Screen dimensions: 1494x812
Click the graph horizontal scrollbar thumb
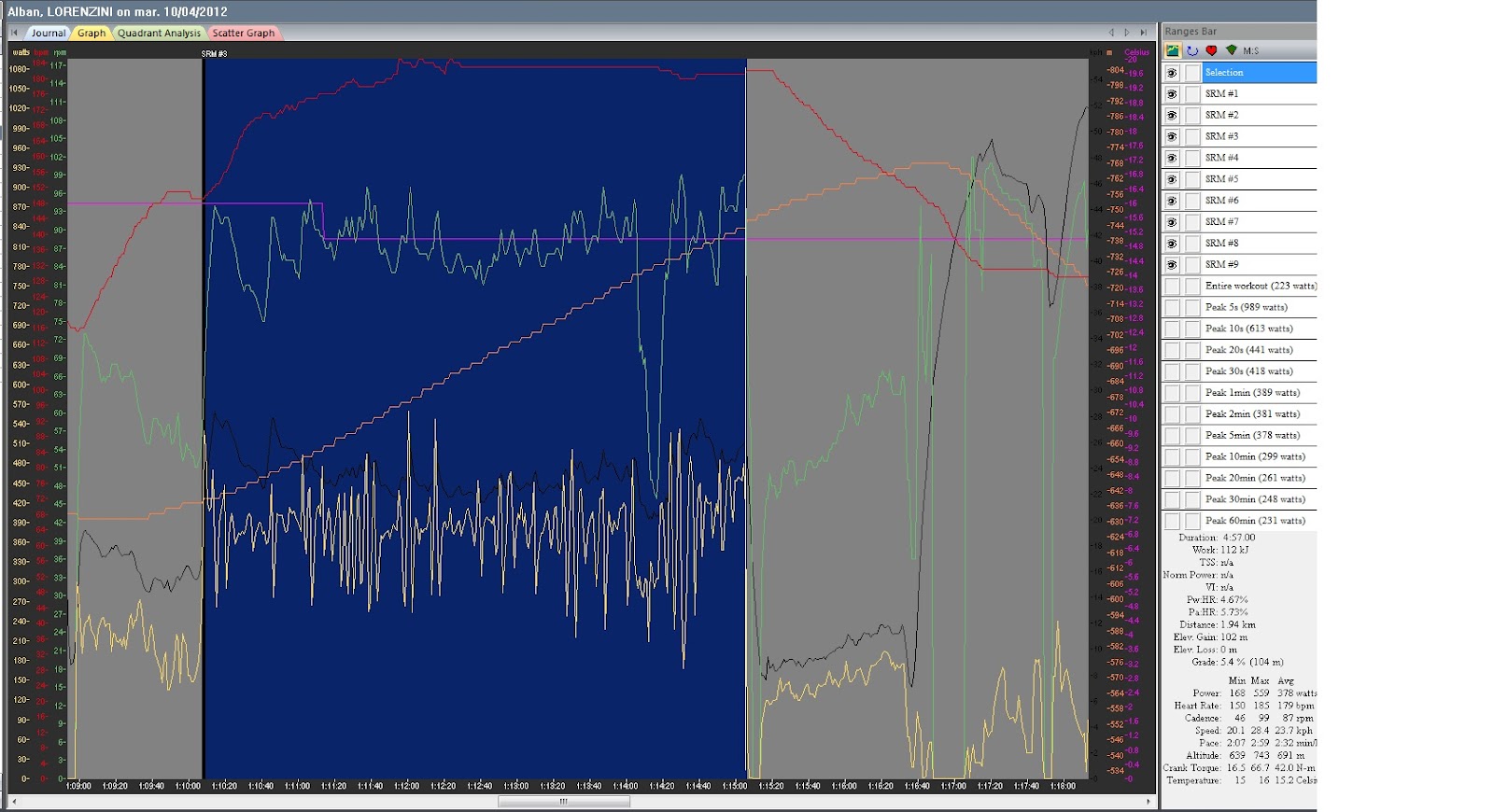(563, 801)
